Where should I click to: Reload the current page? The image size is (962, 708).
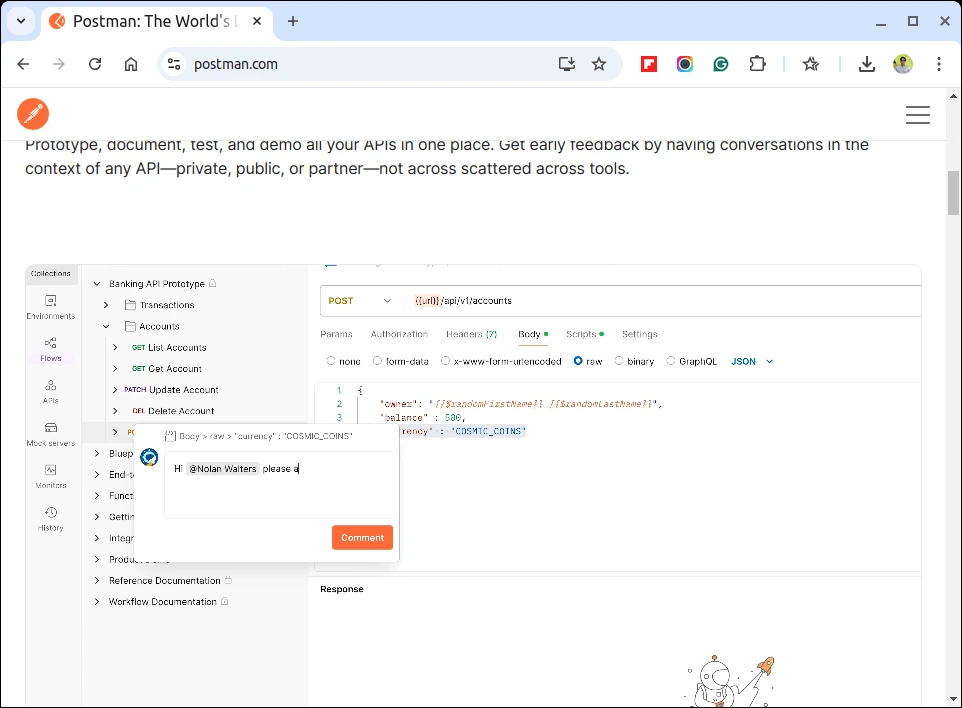pos(95,64)
